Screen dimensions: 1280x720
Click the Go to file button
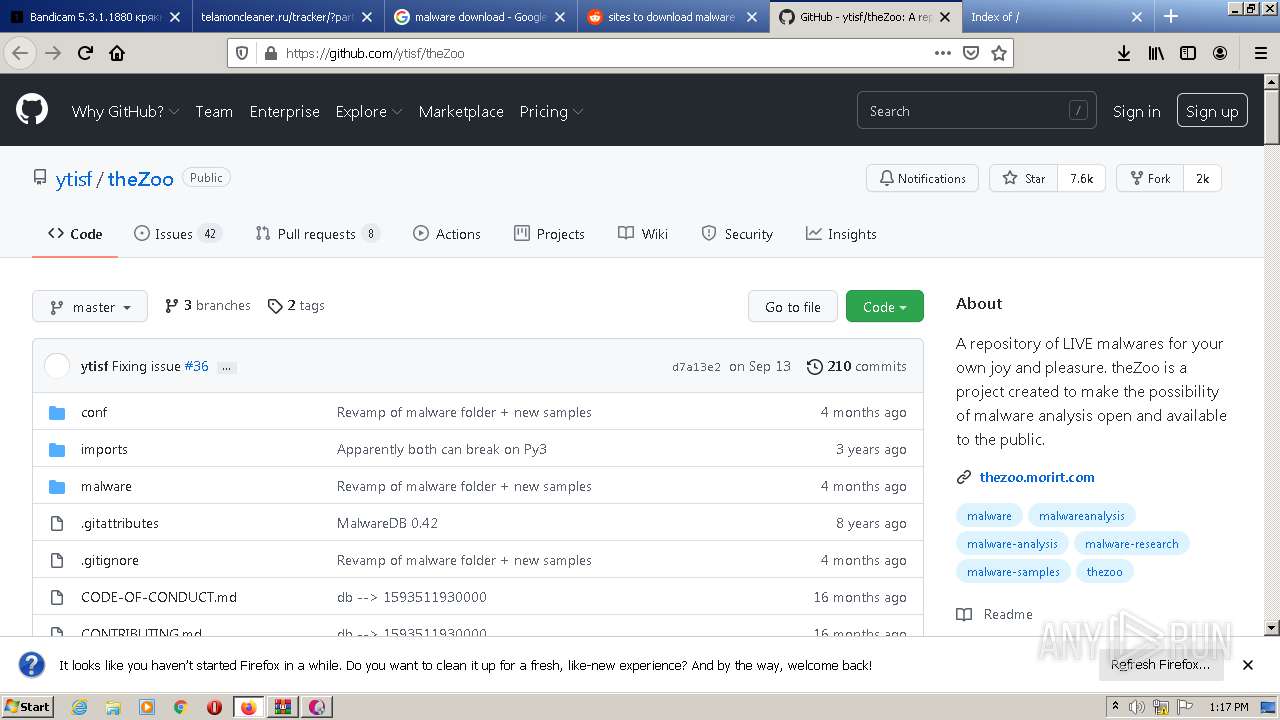click(x=793, y=307)
